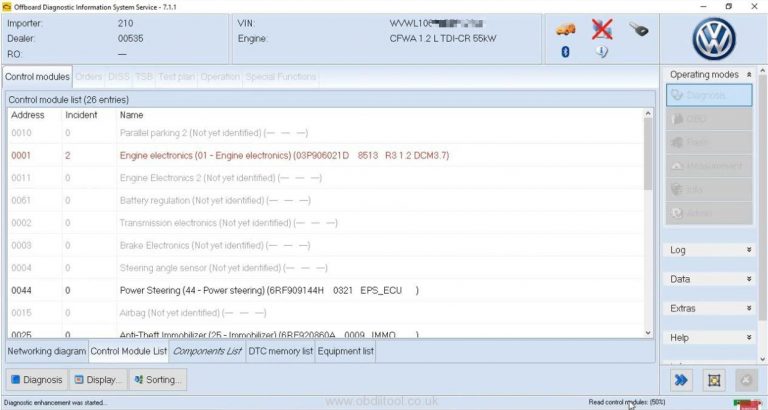Open the TSB tab
This screenshot has height=410, width=768.
pyautogui.click(x=144, y=77)
